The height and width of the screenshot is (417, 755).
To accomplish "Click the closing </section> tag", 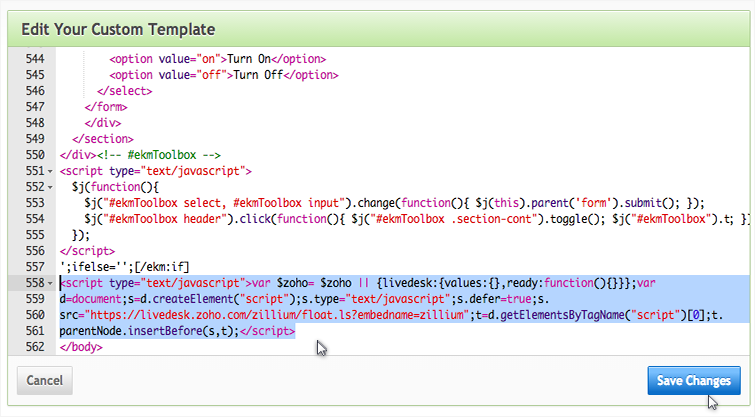I will coord(103,139).
